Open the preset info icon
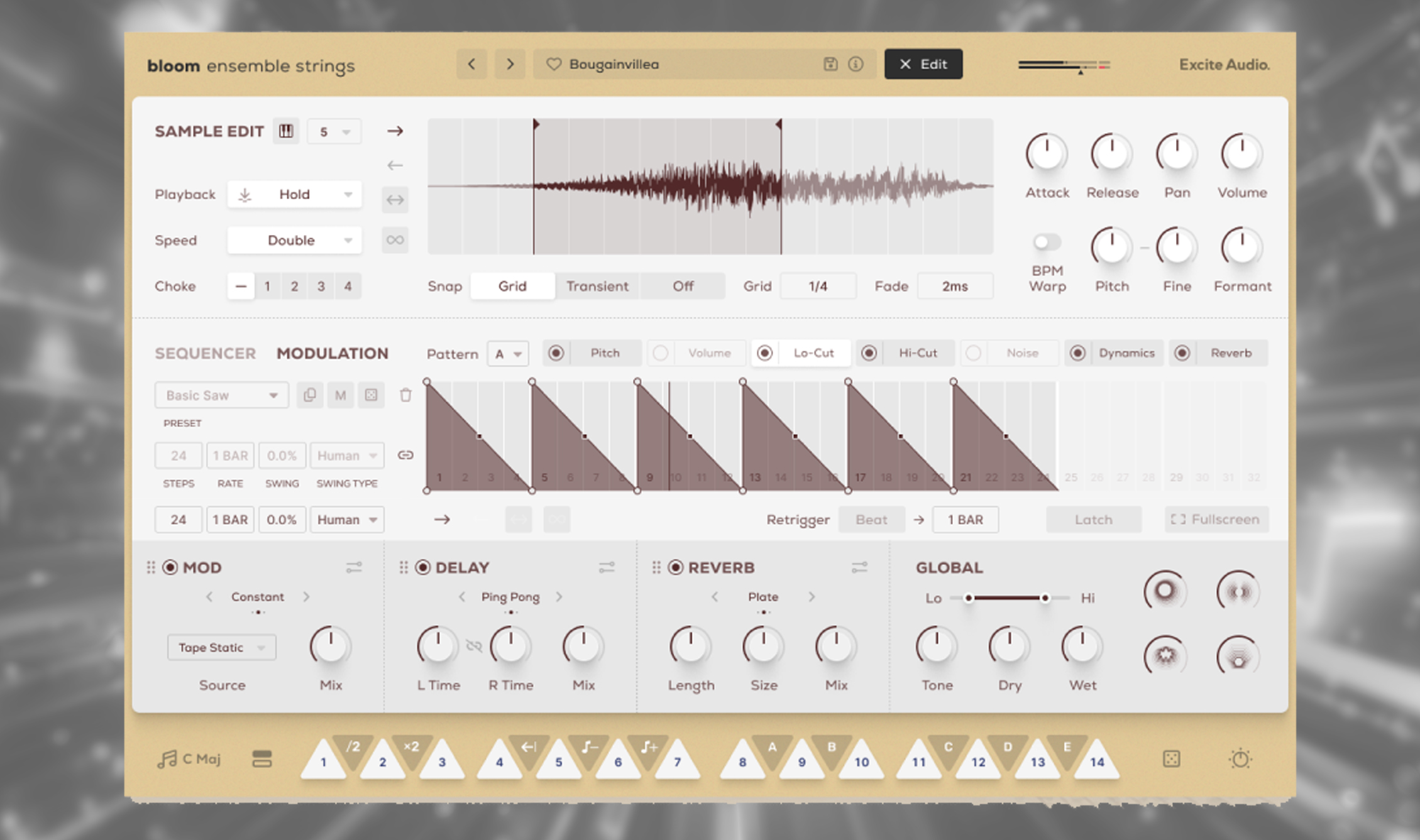The width and height of the screenshot is (1420, 840). coord(856,64)
